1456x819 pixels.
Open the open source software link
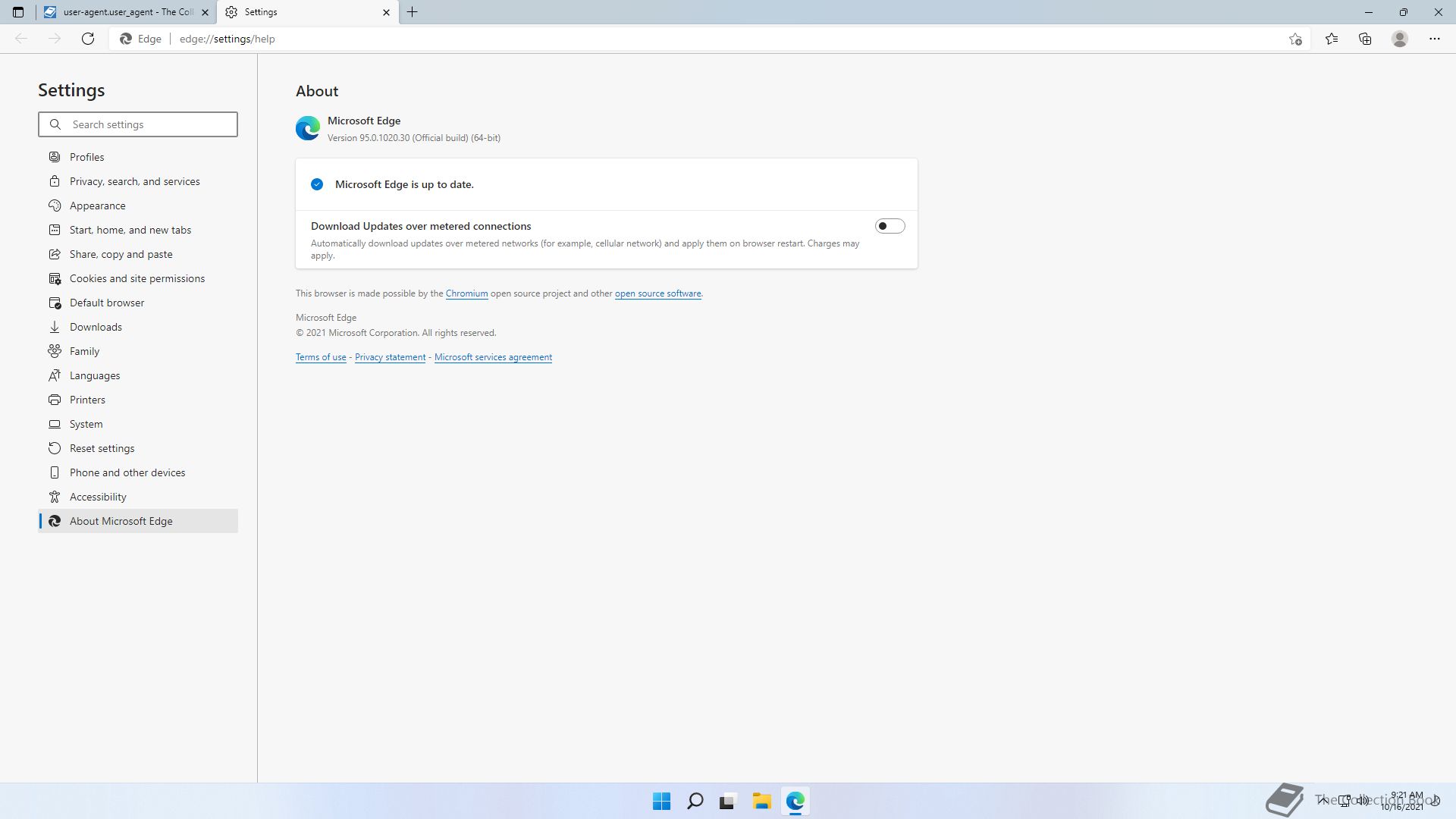click(x=657, y=293)
